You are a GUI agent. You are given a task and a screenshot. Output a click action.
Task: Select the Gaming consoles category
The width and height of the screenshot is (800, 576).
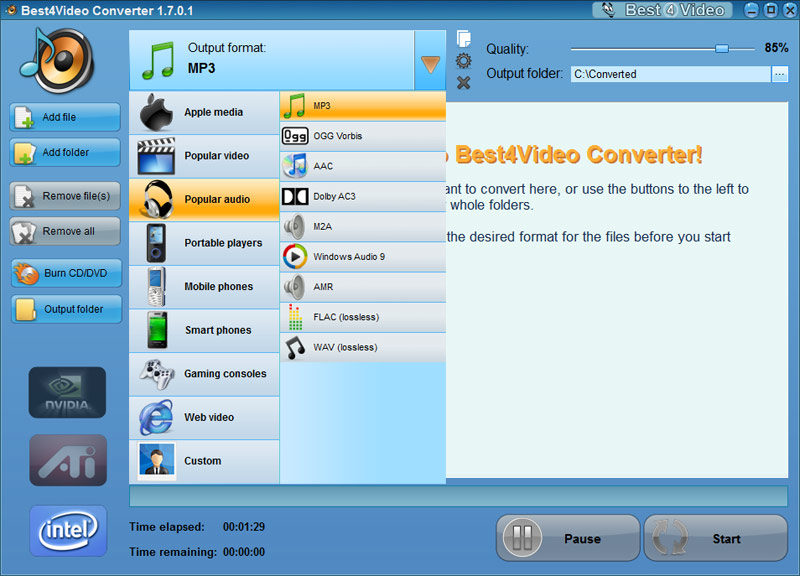tap(204, 374)
